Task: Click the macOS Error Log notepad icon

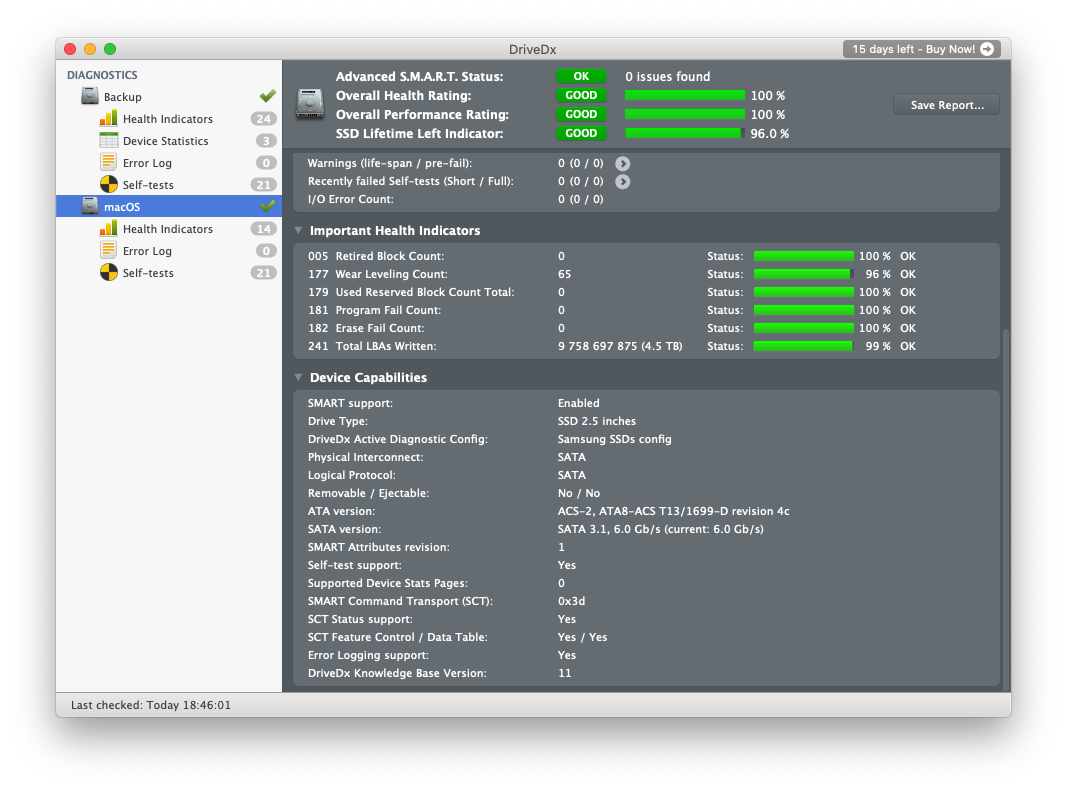Action: [108, 250]
